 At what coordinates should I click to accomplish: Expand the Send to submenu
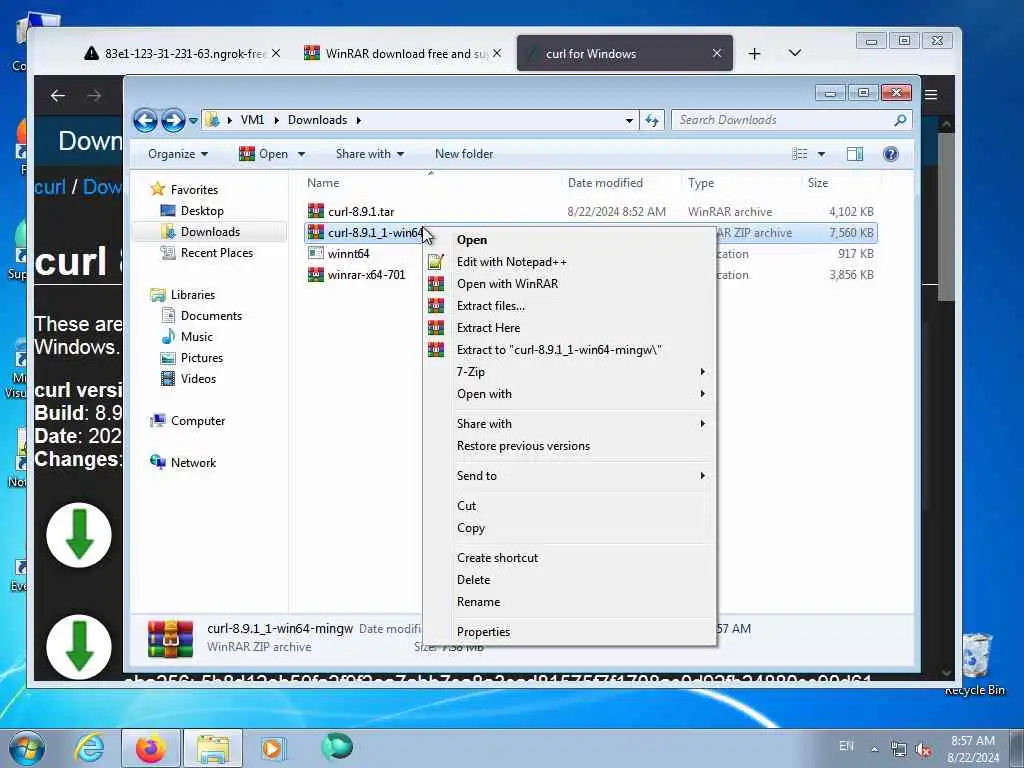tap(581, 475)
